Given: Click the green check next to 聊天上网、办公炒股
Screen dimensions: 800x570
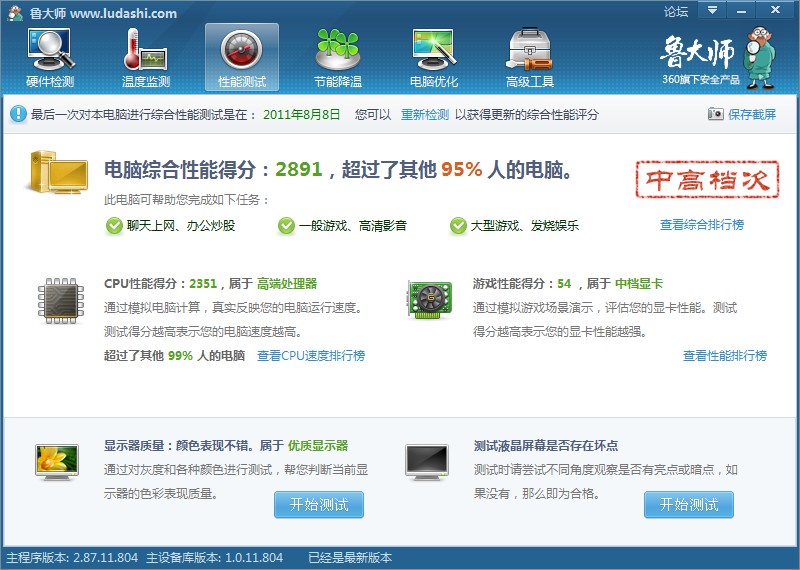Looking at the screenshot, I should [114, 226].
